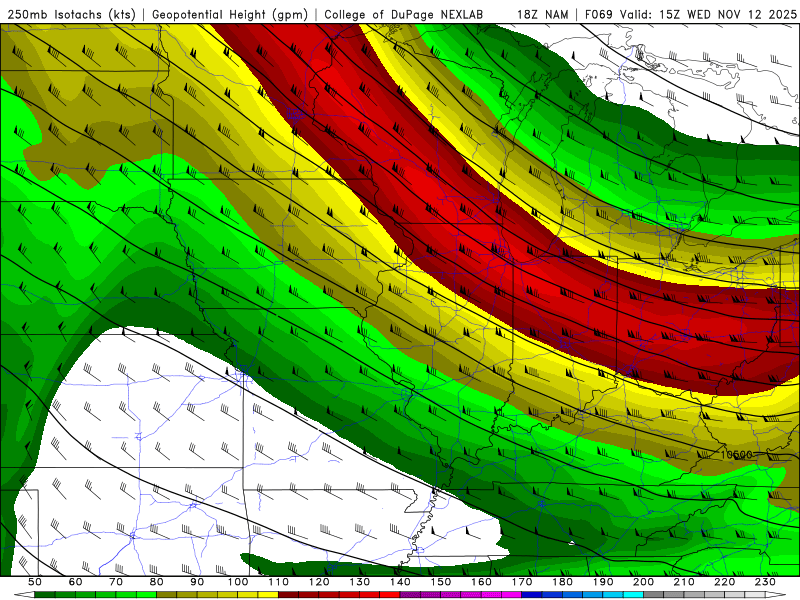This screenshot has height=600, width=800.
Task: Click the 100 value on the legend
Action: 238,582
